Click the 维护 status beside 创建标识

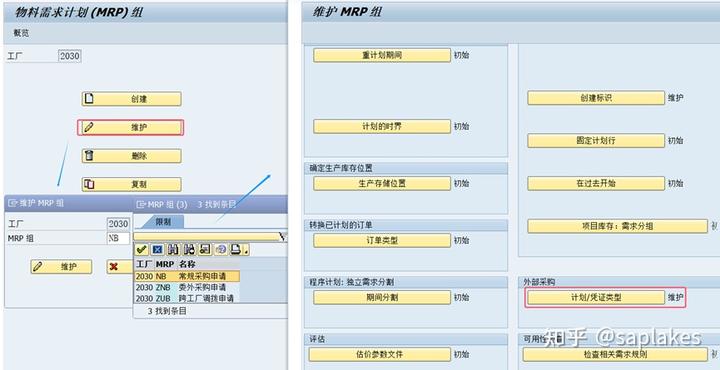(675, 98)
